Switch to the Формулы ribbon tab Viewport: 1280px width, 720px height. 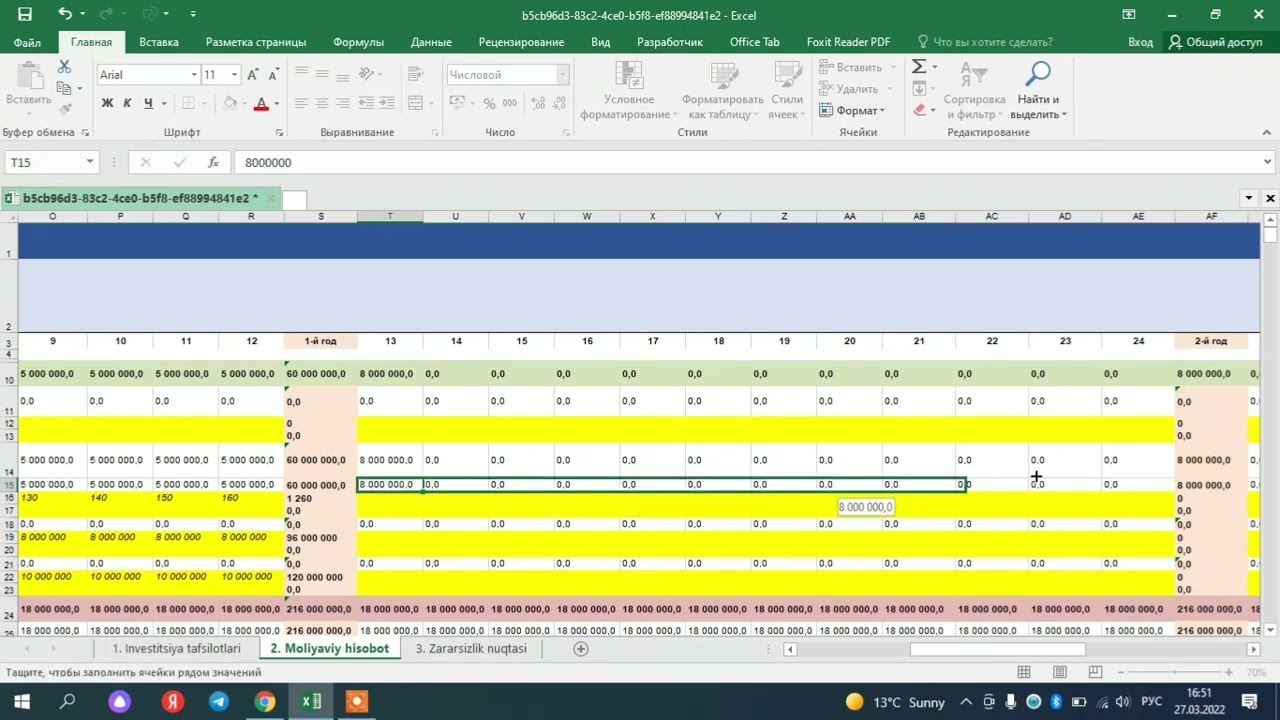tap(358, 42)
